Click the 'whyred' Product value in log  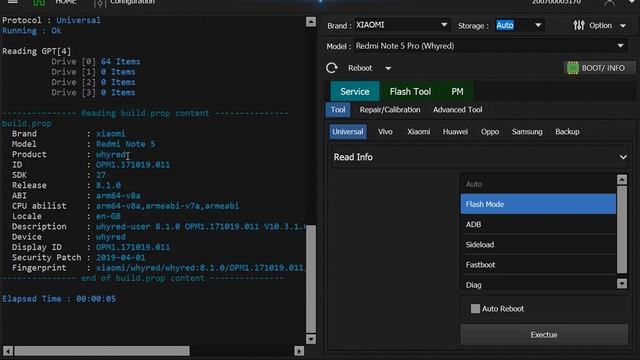click(111, 154)
